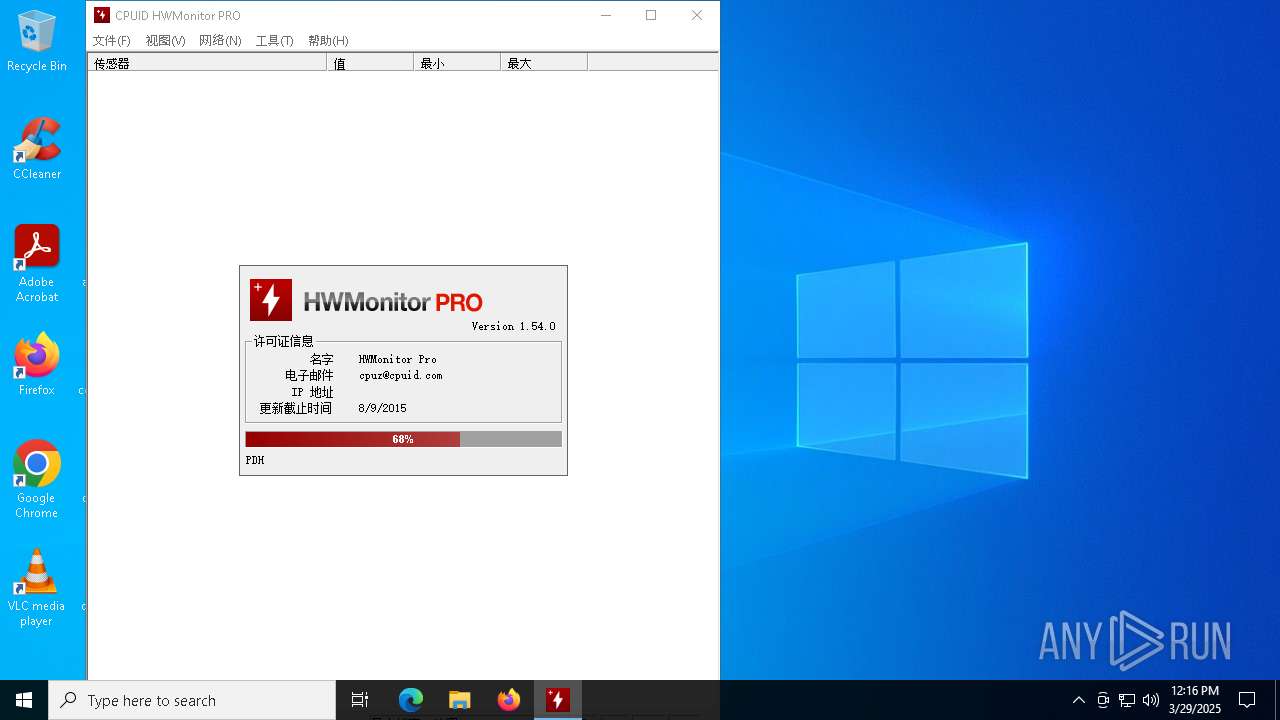Launch Microsoft Edge from the taskbar
Viewport: 1280px width, 720px height.
point(410,700)
